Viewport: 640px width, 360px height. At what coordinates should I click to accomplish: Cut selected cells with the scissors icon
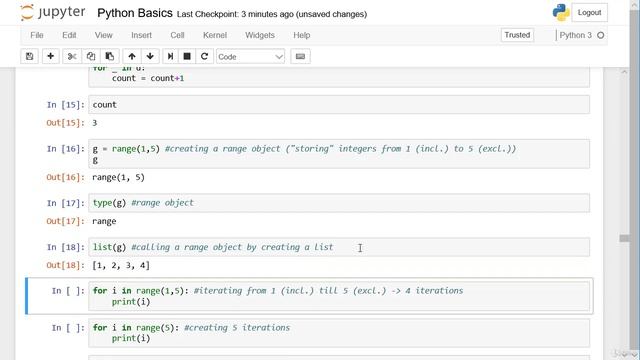coord(72,56)
